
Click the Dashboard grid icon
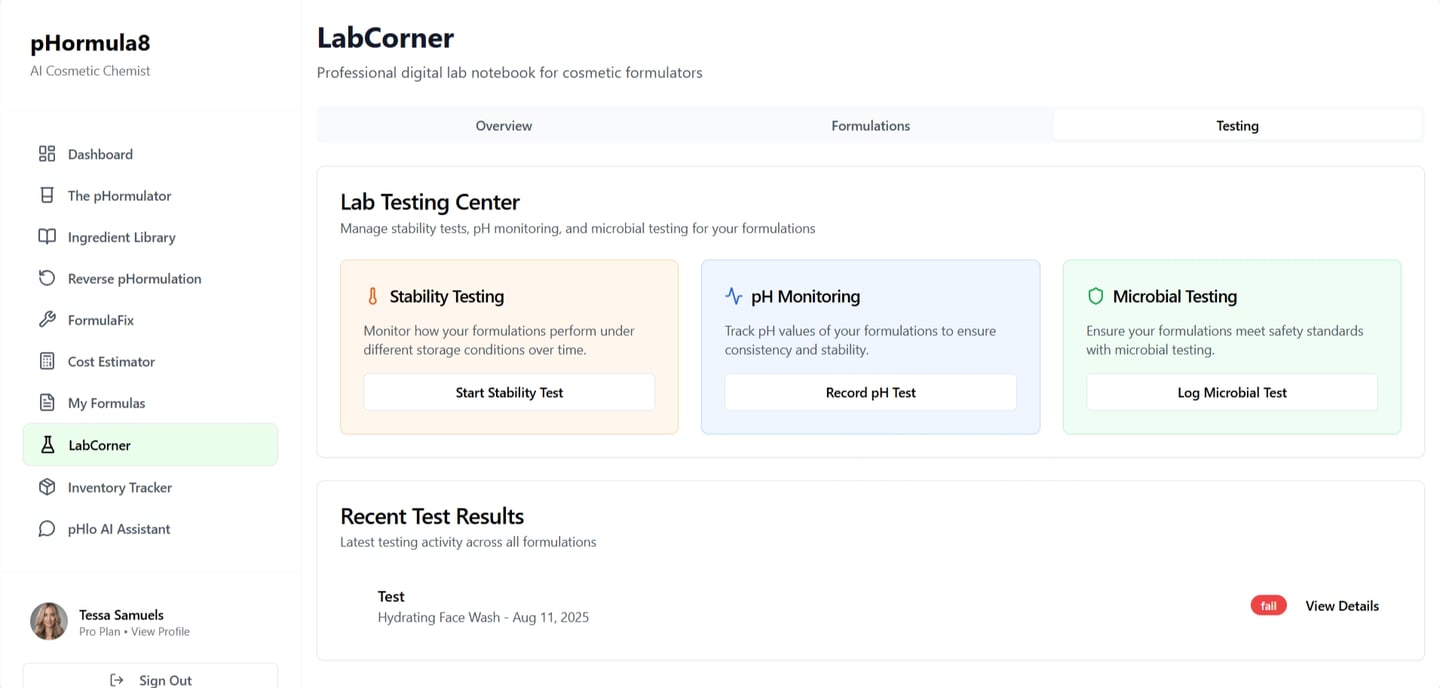(47, 154)
